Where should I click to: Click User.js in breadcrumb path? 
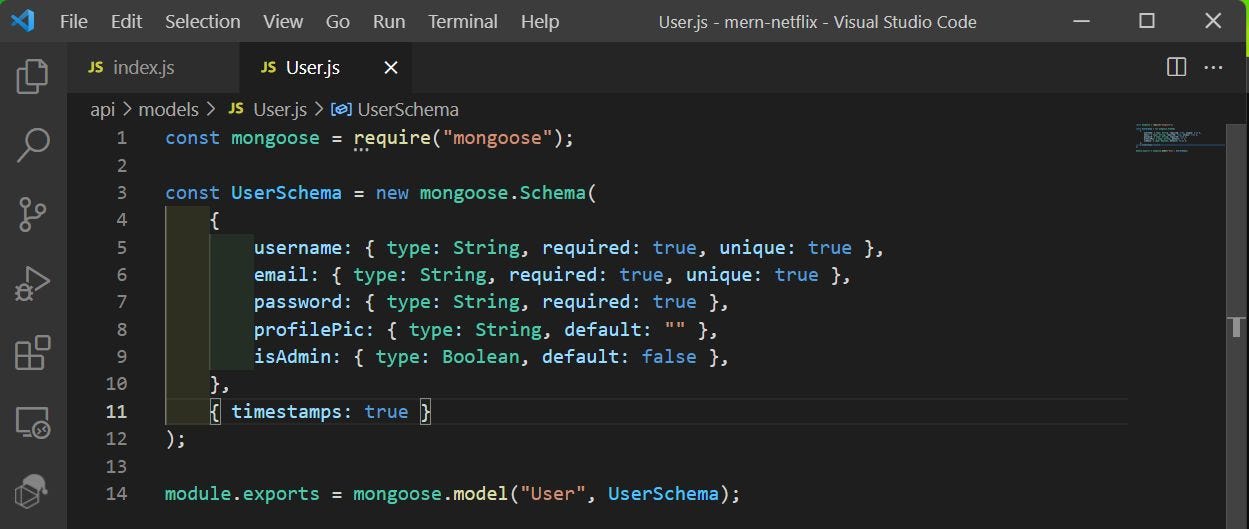coord(280,109)
